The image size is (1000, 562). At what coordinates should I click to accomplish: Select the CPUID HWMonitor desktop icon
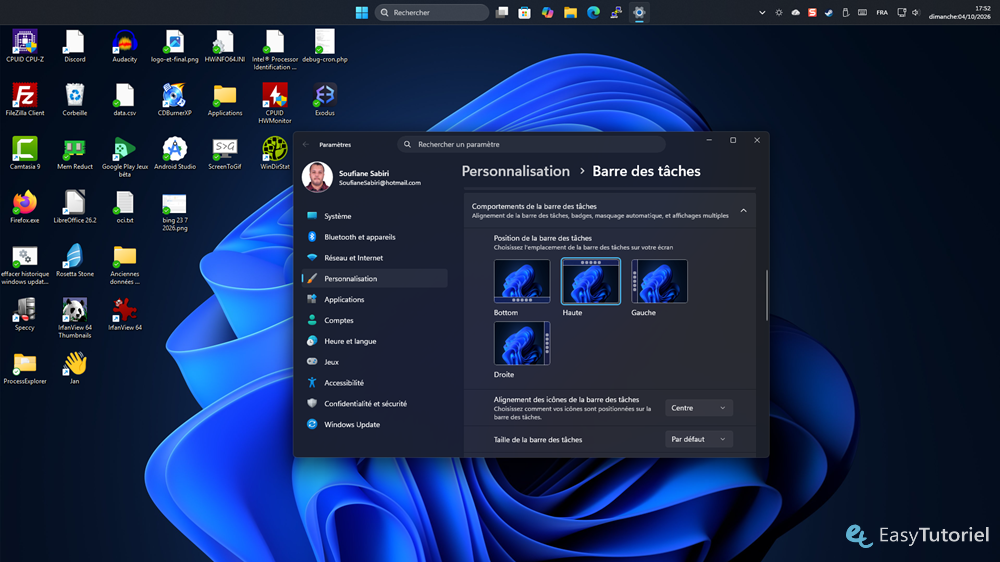(x=274, y=103)
